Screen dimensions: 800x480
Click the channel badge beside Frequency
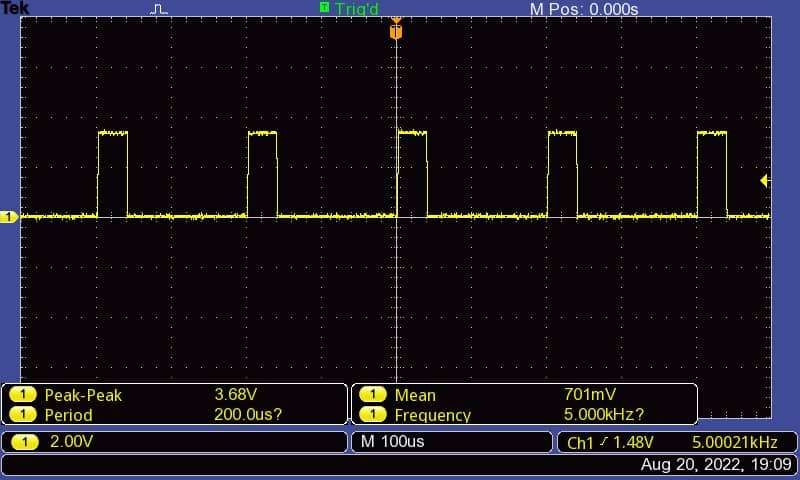[373, 415]
